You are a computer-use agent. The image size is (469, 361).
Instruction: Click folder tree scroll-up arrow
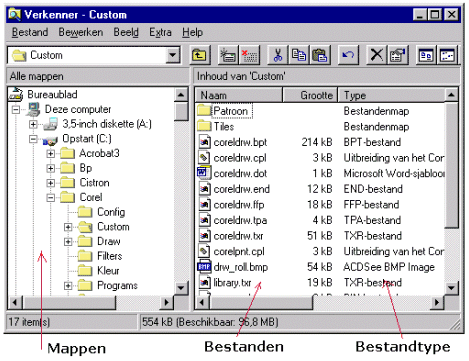[x=181, y=95]
